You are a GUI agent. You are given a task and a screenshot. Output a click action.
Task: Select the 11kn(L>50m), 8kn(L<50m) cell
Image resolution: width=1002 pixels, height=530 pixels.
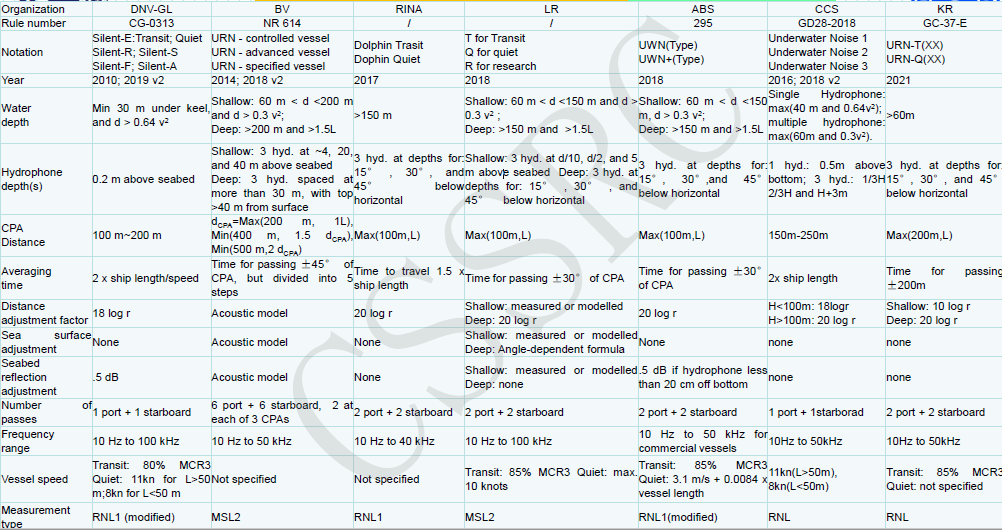coord(826,479)
